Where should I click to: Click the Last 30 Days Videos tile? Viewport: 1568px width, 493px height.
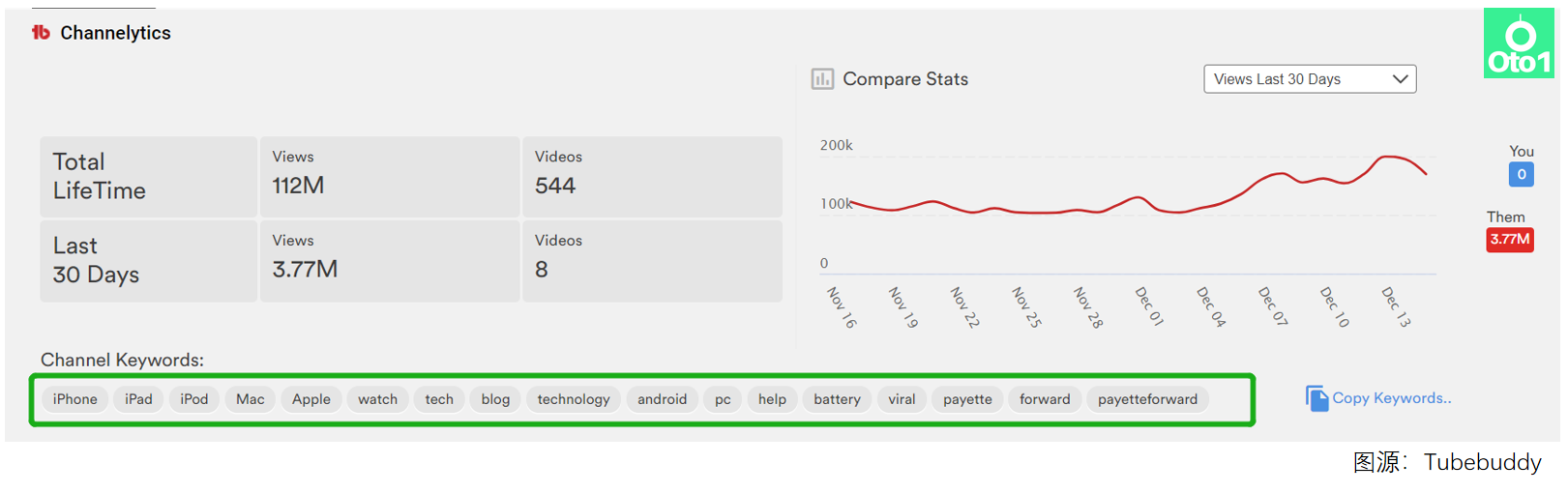pos(651,260)
